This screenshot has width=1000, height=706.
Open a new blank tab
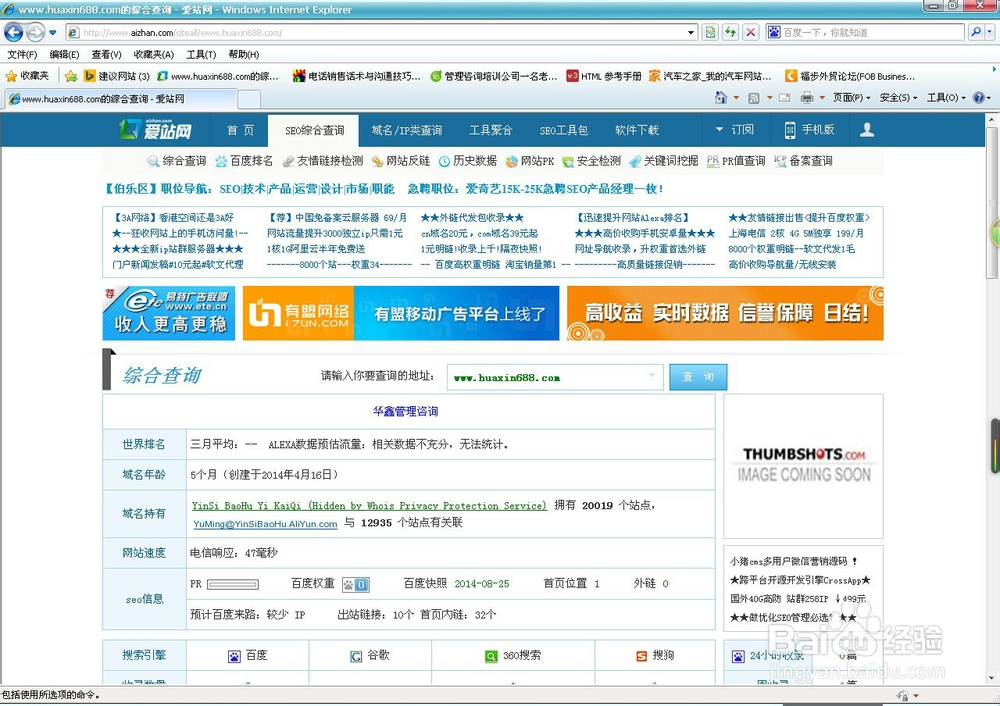coord(249,99)
